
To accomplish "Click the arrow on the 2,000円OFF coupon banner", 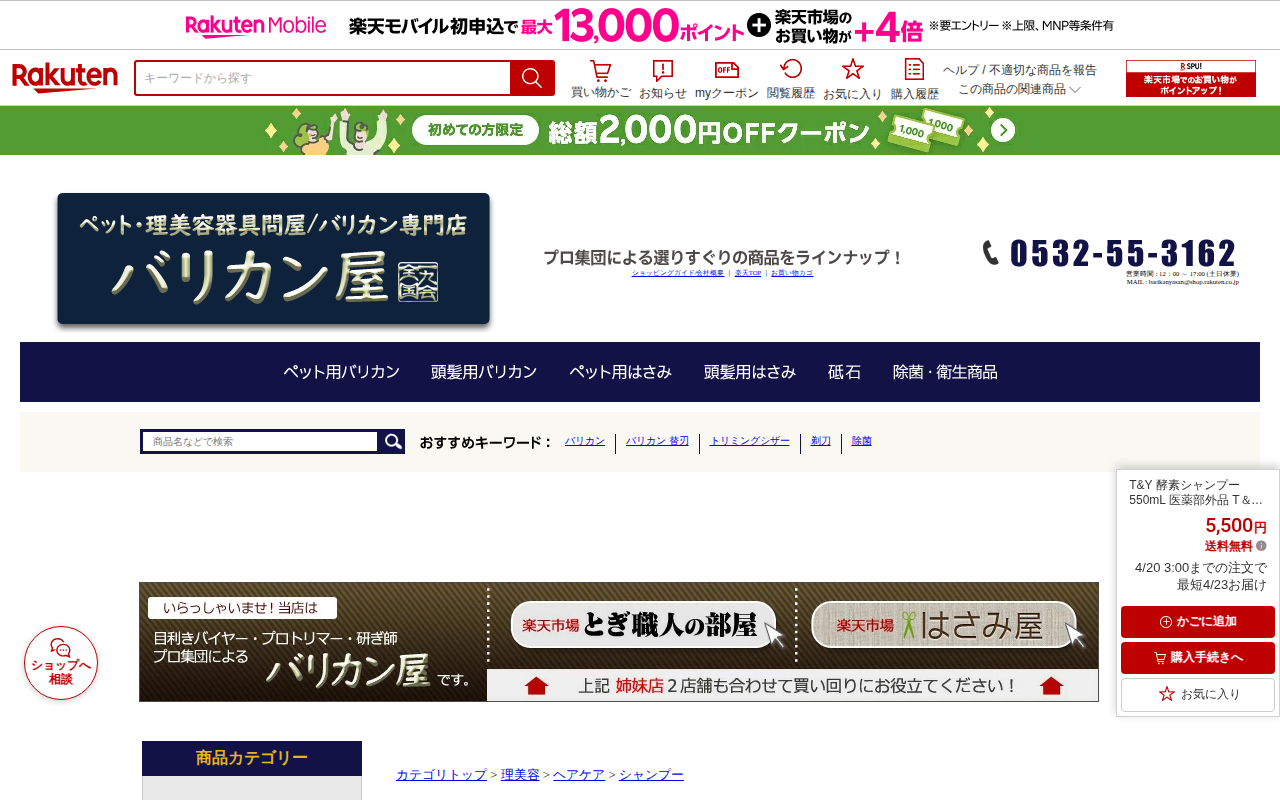I will point(1003,131).
